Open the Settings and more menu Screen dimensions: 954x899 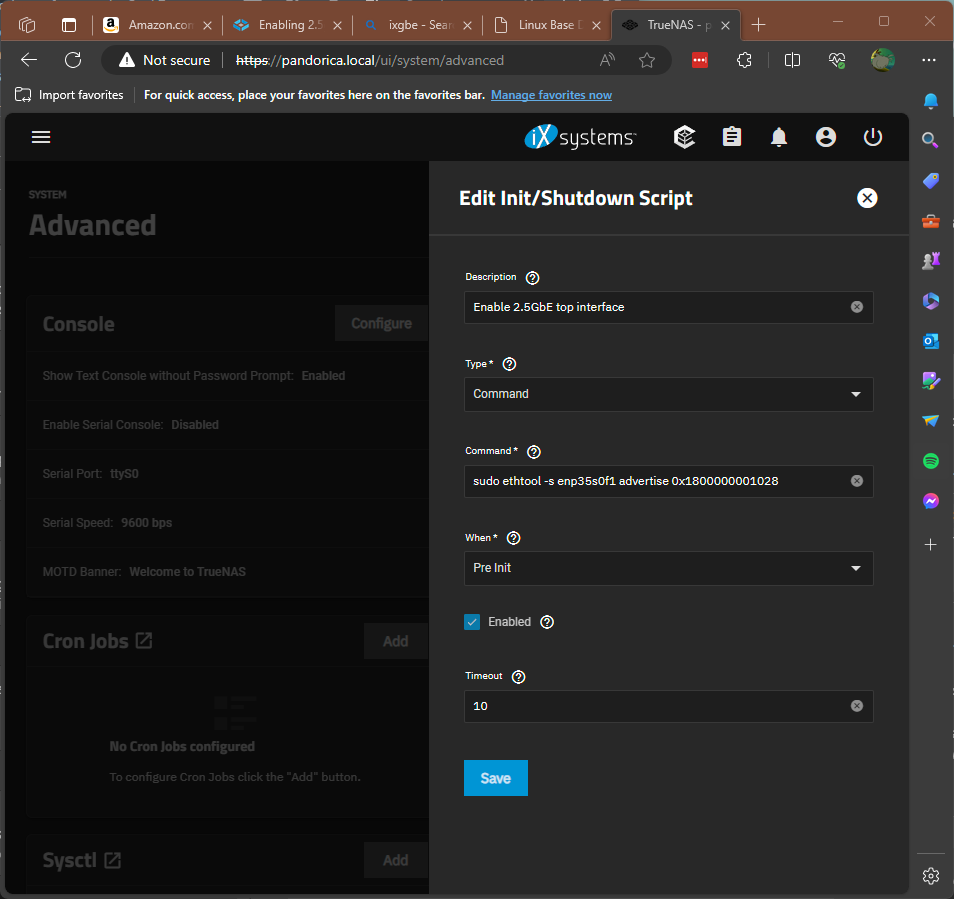point(929,60)
